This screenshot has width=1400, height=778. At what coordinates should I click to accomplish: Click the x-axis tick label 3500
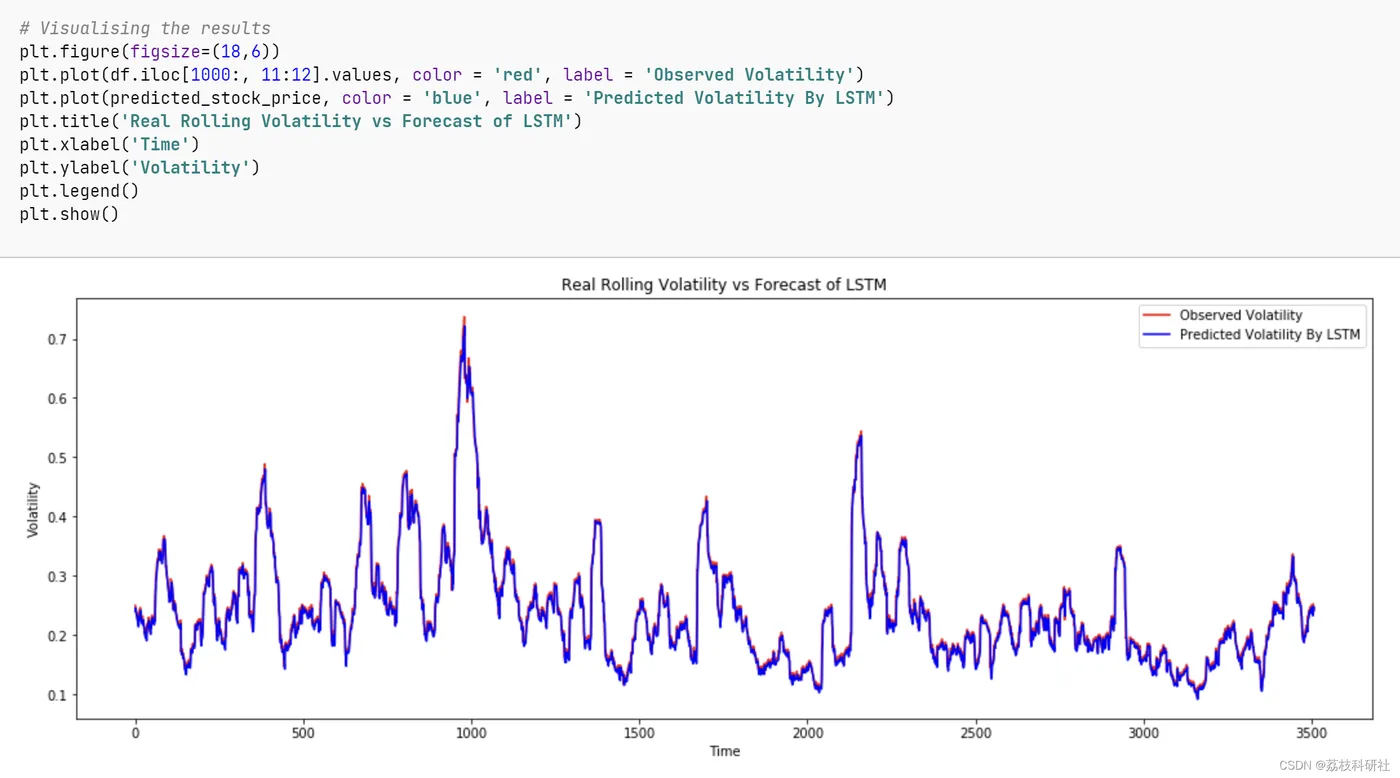click(x=1312, y=733)
